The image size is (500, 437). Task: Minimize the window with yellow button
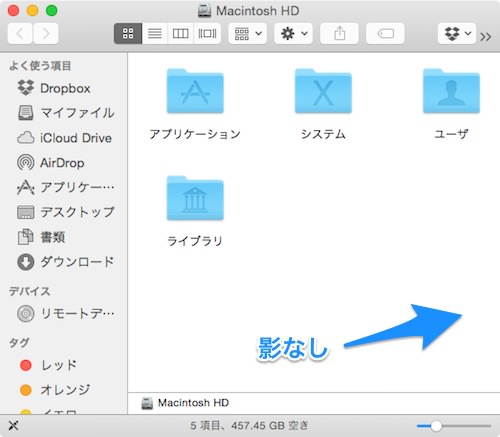pos(33,10)
